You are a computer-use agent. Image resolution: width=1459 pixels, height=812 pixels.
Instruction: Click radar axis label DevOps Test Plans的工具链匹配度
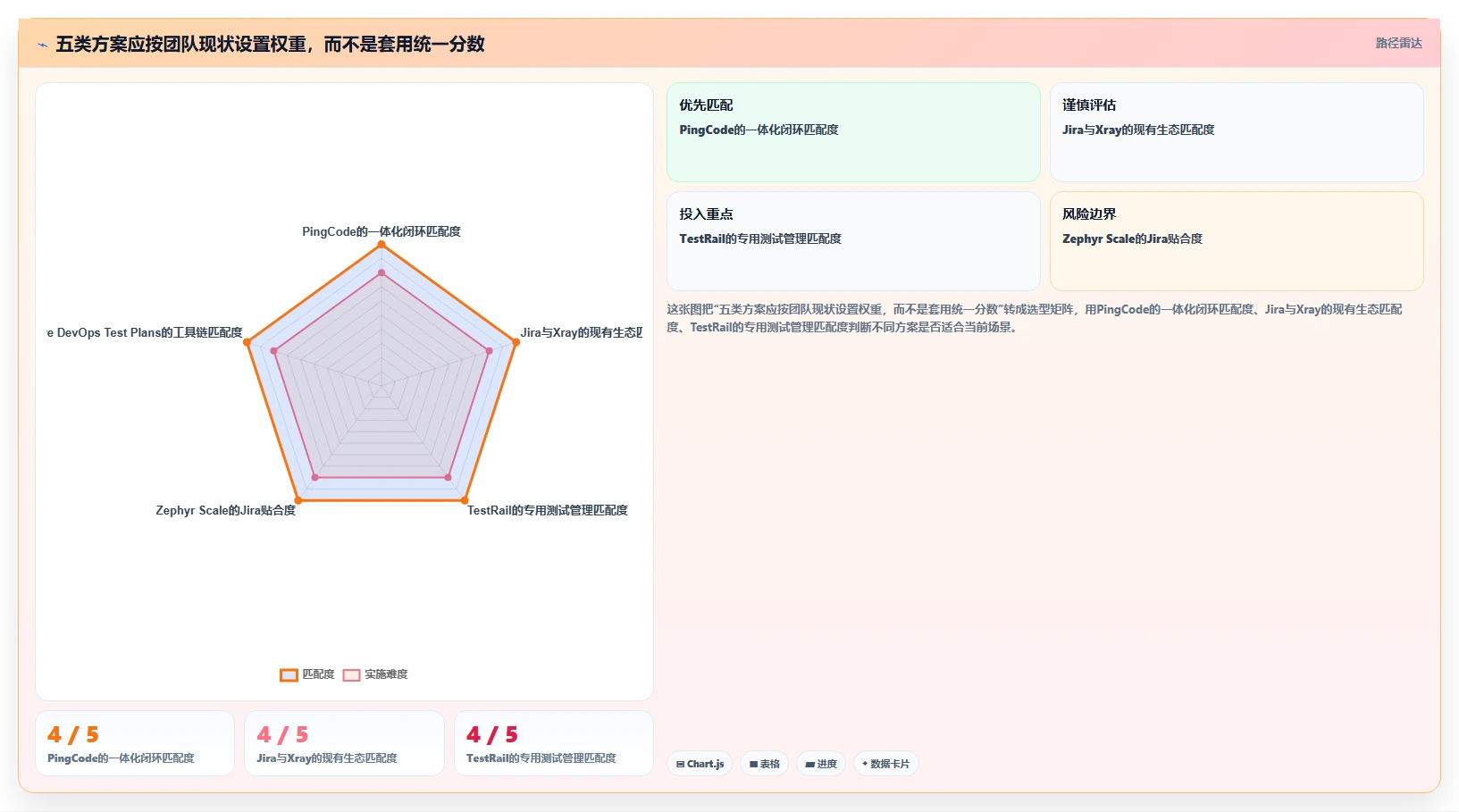145,332
